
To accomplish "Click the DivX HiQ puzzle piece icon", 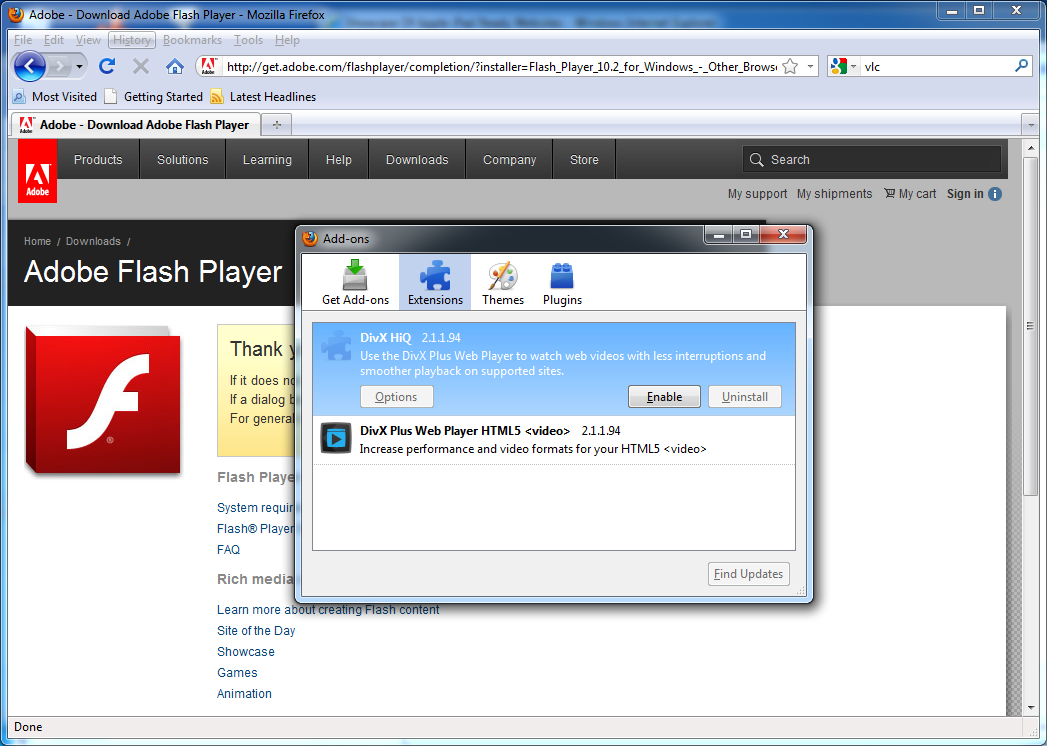I will (x=336, y=346).
